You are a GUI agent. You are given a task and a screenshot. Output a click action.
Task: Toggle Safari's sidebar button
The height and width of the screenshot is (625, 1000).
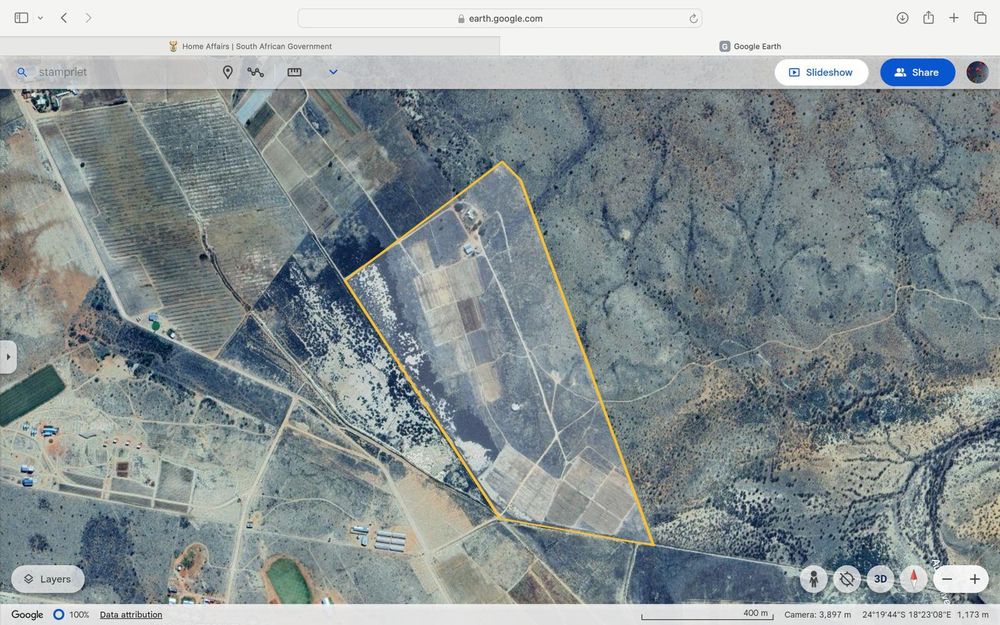click(x=21, y=18)
